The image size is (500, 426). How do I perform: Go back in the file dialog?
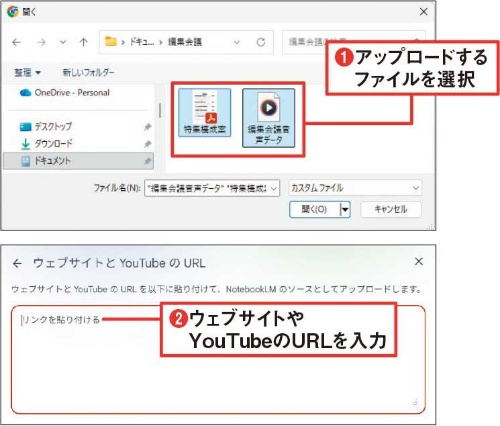[16, 42]
